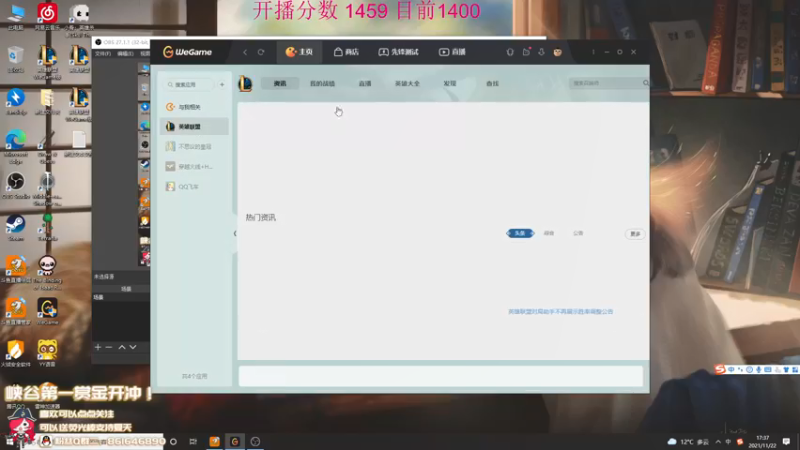Move the scene up in OBS
The height and width of the screenshot is (450, 800).
coord(122,347)
